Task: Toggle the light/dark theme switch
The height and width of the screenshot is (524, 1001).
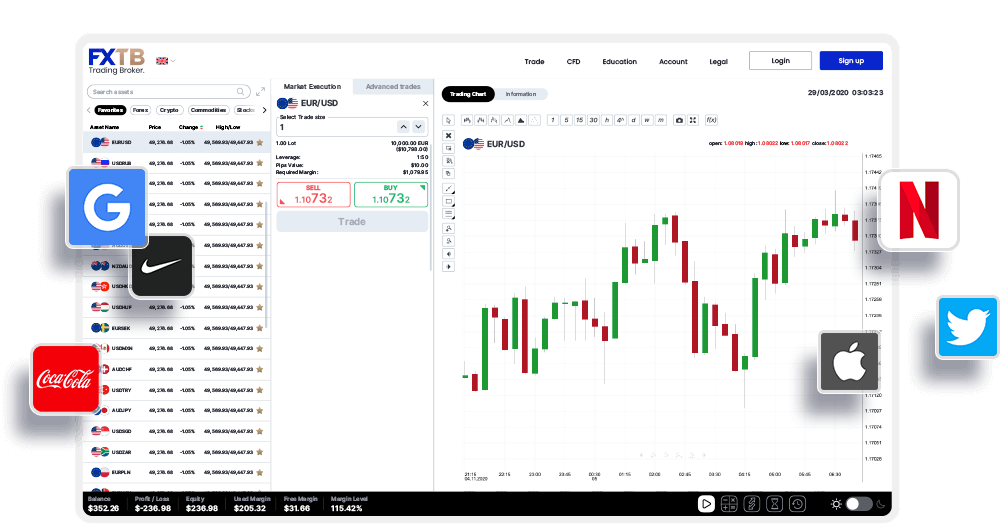Action: coord(859,504)
